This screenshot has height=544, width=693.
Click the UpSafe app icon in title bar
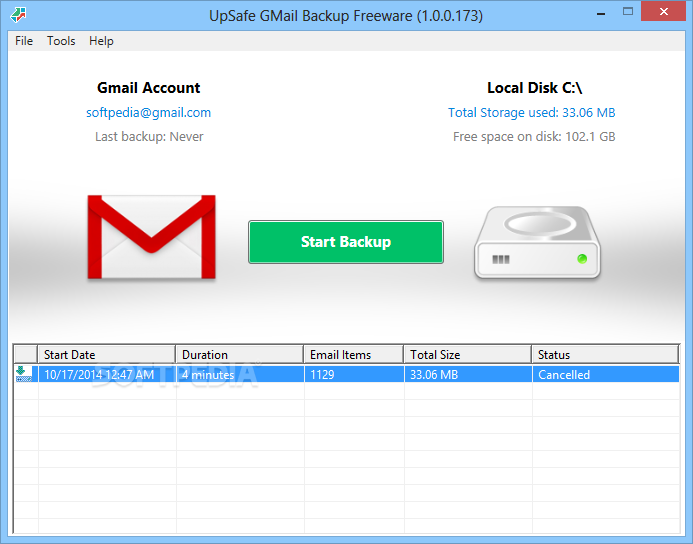point(18,15)
